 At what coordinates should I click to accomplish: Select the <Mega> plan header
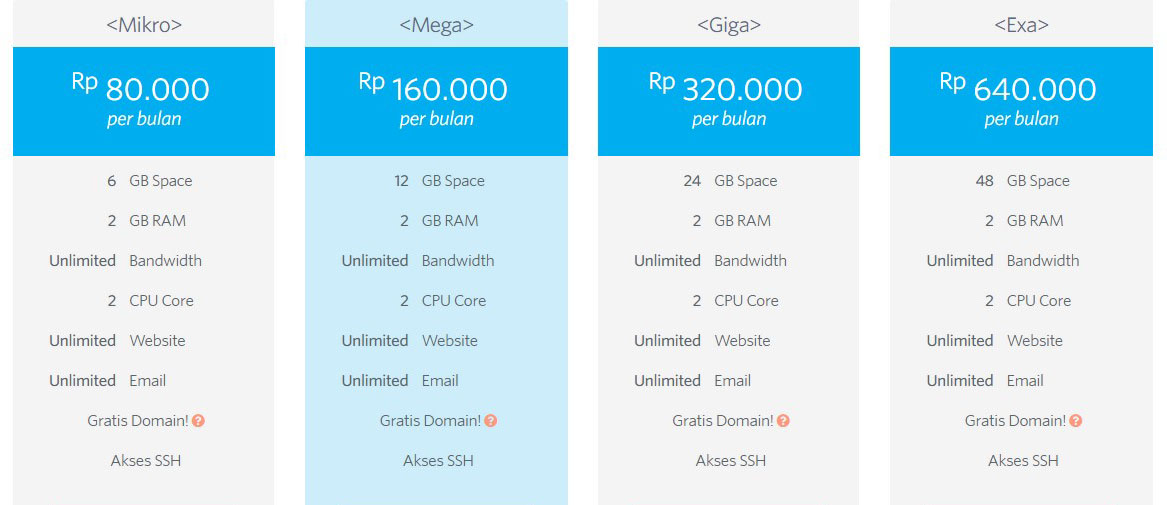(436, 24)
